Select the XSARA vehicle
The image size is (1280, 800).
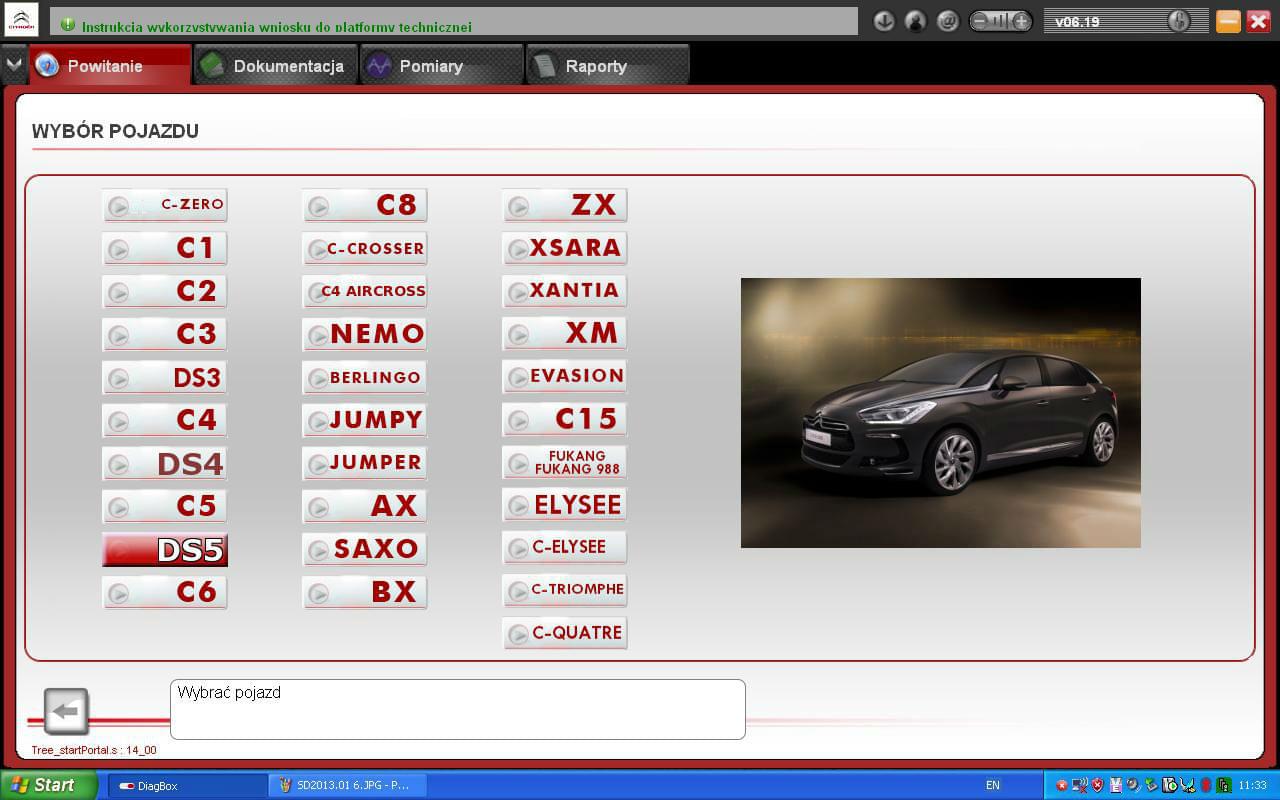coord(565,248)
